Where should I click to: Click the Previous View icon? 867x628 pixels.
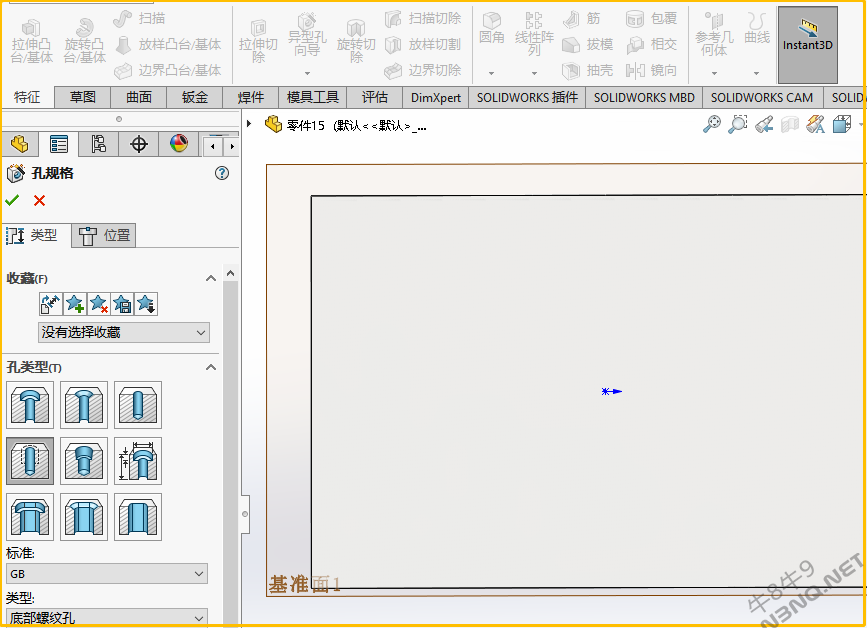(764, 124)
